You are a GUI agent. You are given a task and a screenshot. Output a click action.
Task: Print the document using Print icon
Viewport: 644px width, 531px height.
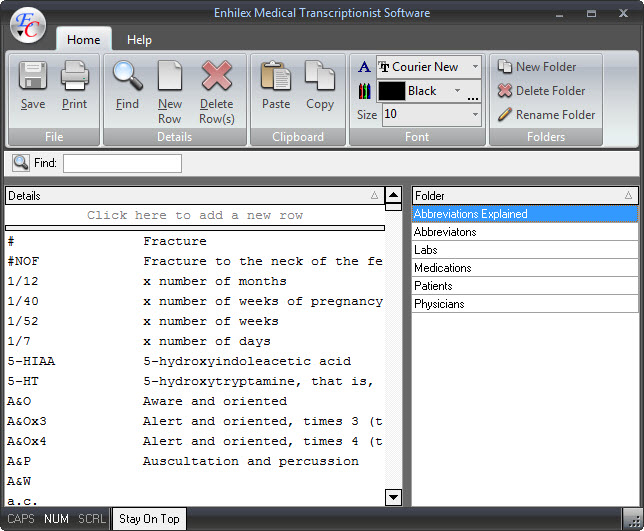tap(75, 83)
